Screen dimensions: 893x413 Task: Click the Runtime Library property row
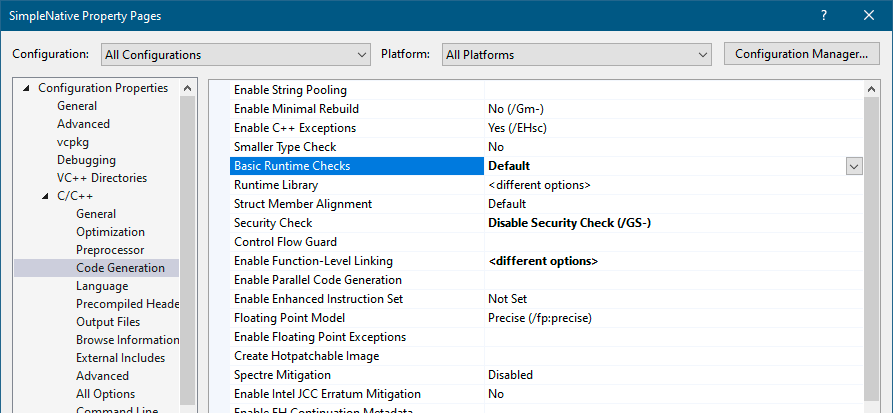click(276, 185)
